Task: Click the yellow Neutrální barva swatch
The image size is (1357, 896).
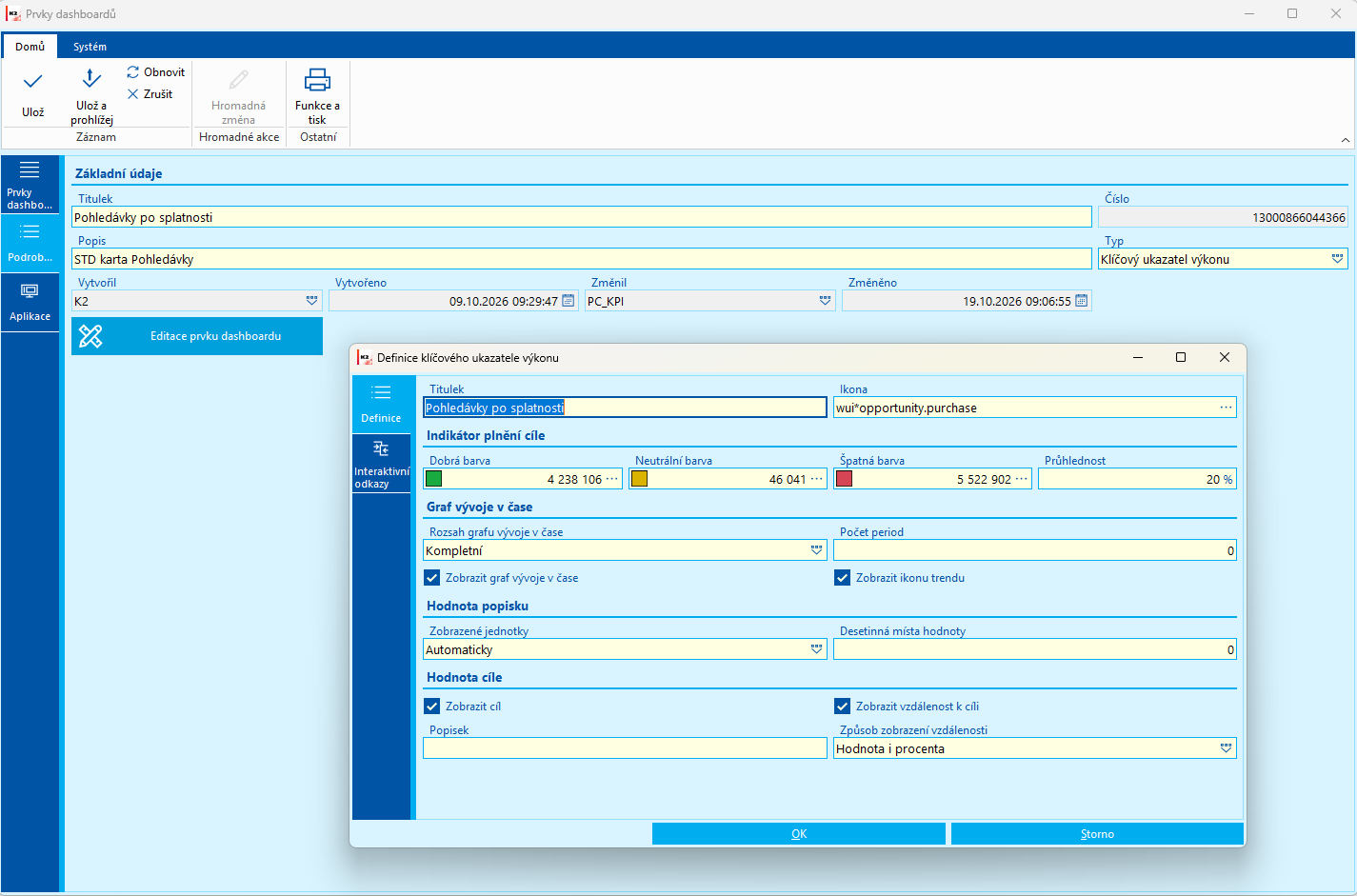Action: tap(639, 479)
